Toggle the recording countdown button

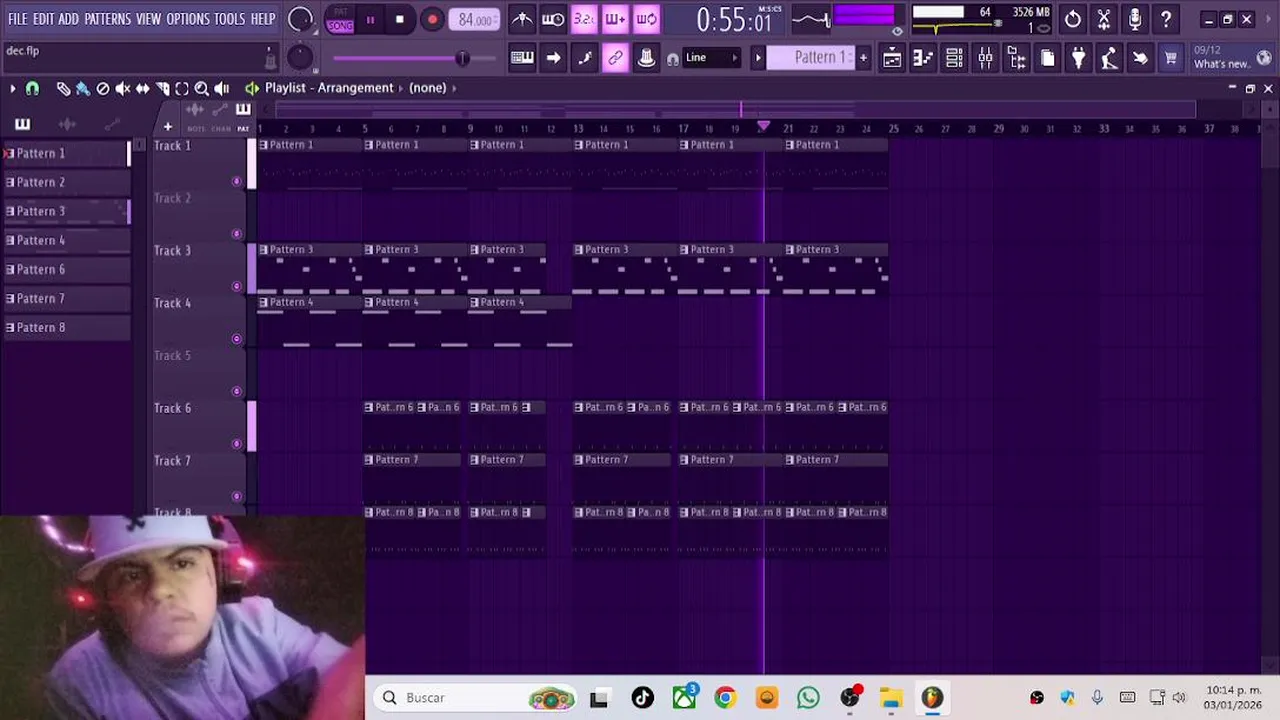[x=584, y=19]
